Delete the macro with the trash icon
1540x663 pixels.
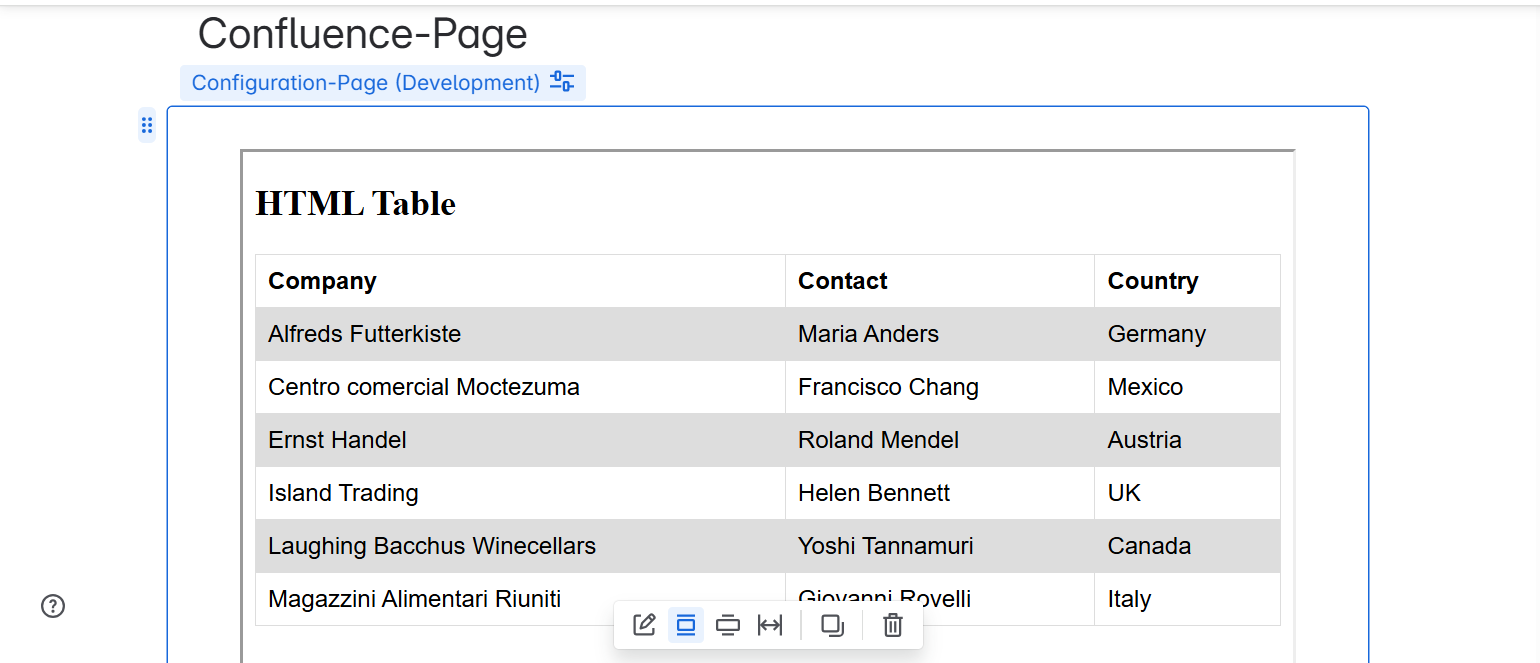893,625
